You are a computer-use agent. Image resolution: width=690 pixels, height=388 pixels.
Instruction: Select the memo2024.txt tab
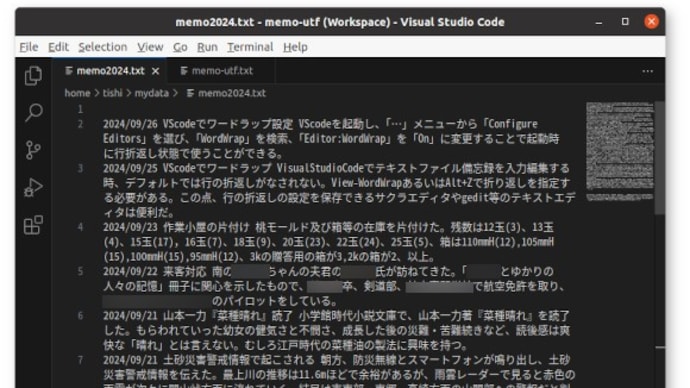tap(110, 71)
